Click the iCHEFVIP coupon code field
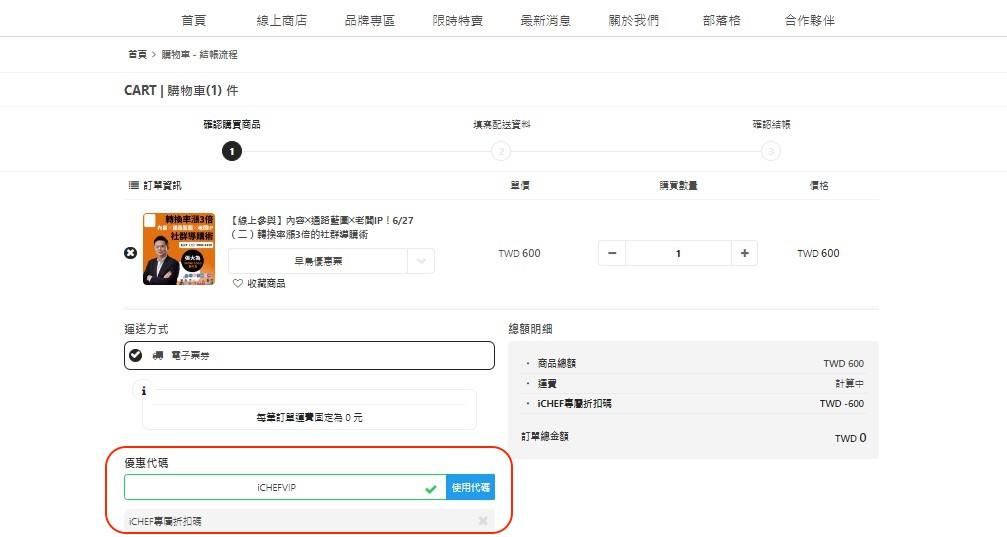This screenshot has width=1007, height=537. click(x=275, y=487)
